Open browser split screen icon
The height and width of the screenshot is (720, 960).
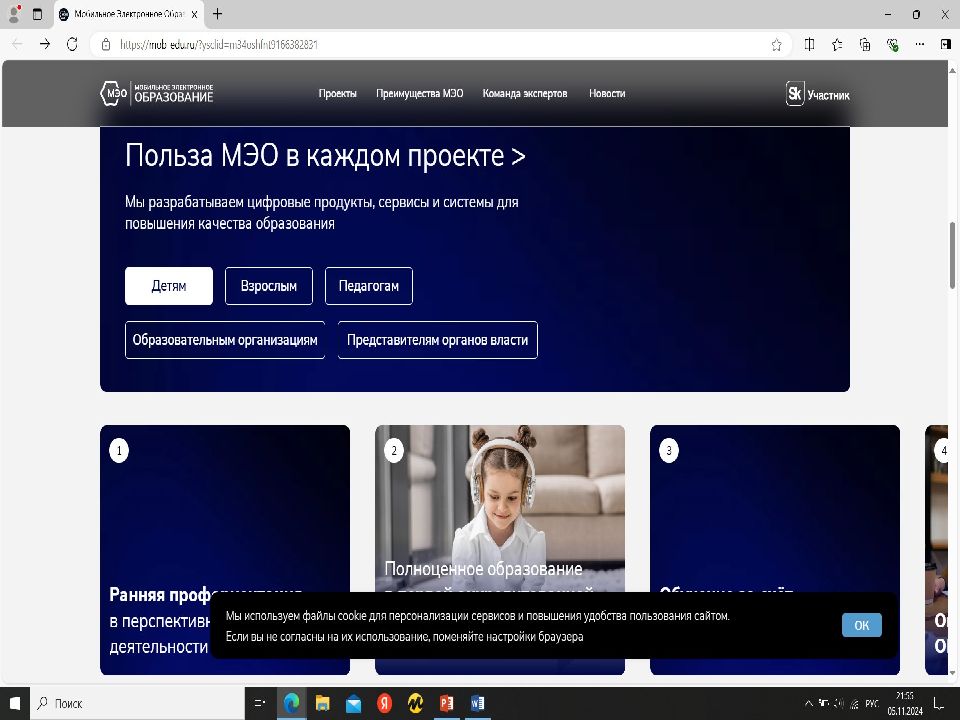click(809, 44)
